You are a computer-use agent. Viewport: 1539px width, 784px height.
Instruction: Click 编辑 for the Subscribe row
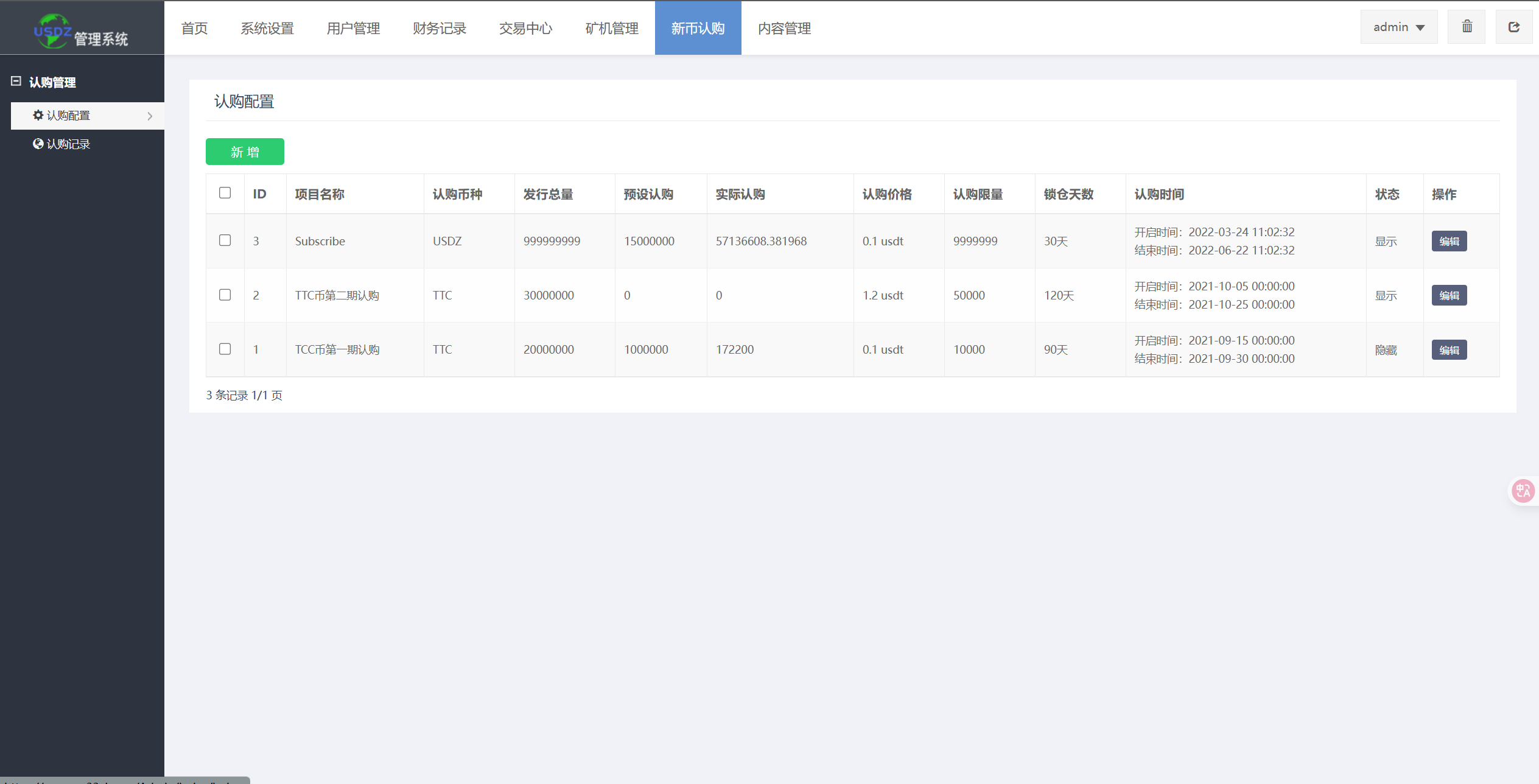click(x=1449, y=241)
